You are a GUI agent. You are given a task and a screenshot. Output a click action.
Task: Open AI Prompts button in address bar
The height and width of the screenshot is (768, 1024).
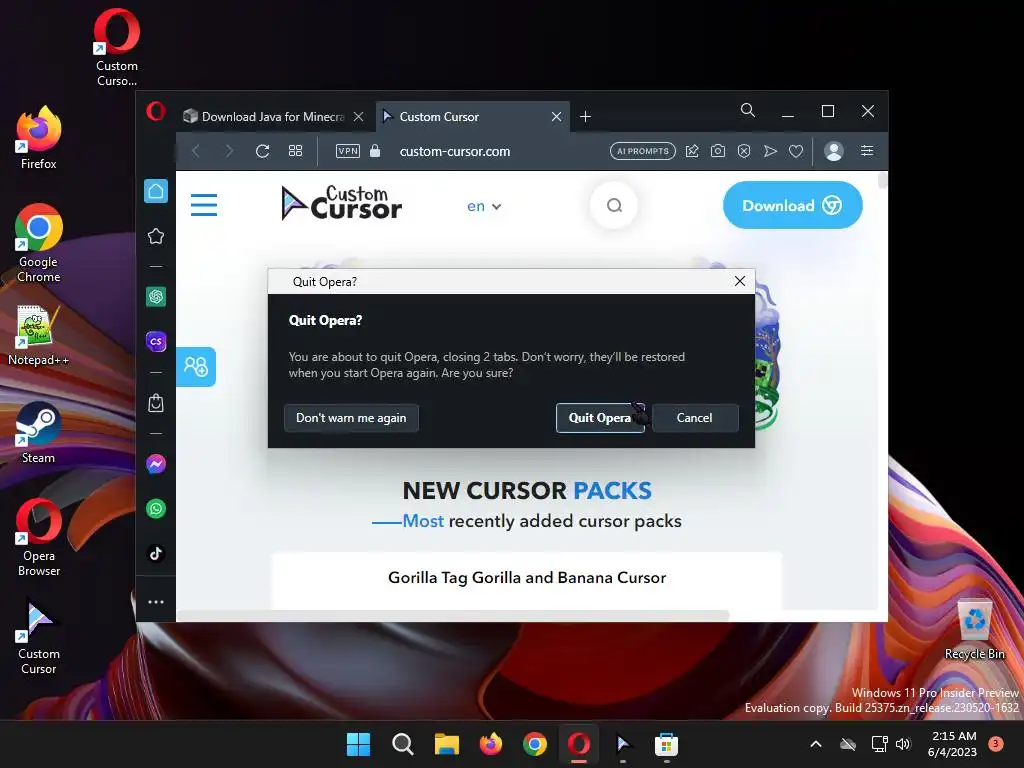pyautogui.click(x=643, y=152)
